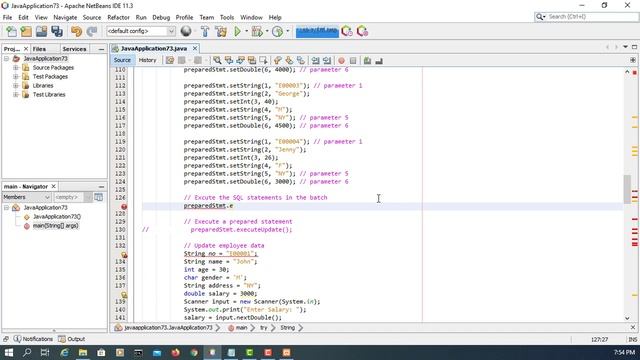640x360 pixels.
Task: Click the editor vertical scrollbar thumb
Action: tap(627, 189)
